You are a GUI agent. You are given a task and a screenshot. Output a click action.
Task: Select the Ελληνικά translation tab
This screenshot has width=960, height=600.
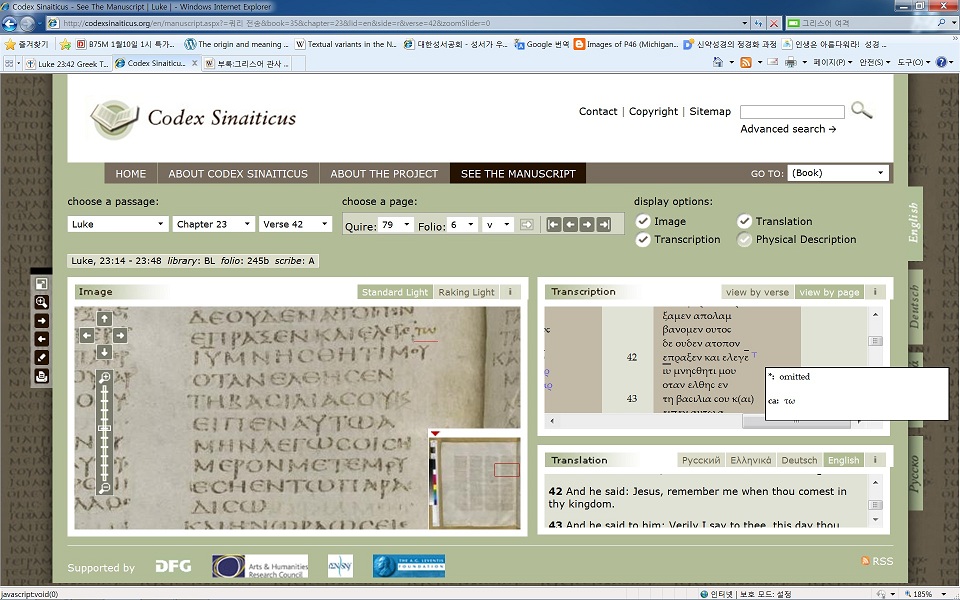750,460
